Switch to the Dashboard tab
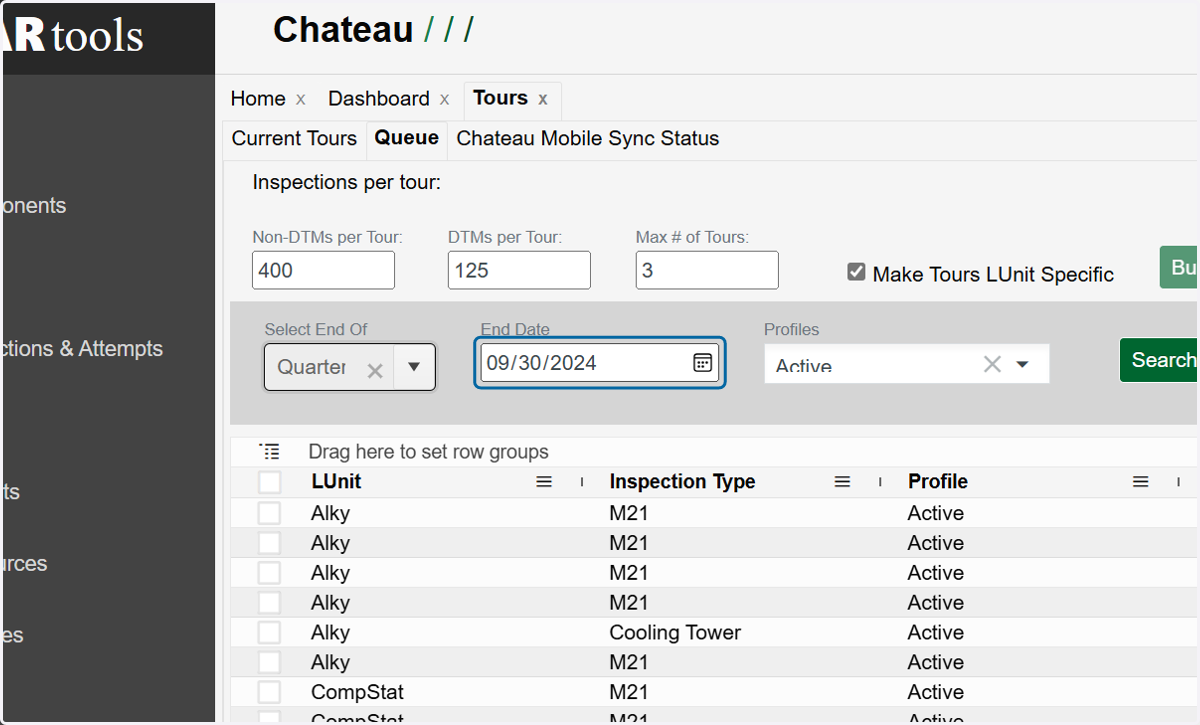The width and height of the screenshot is (1200, 725). coord(379,99)
